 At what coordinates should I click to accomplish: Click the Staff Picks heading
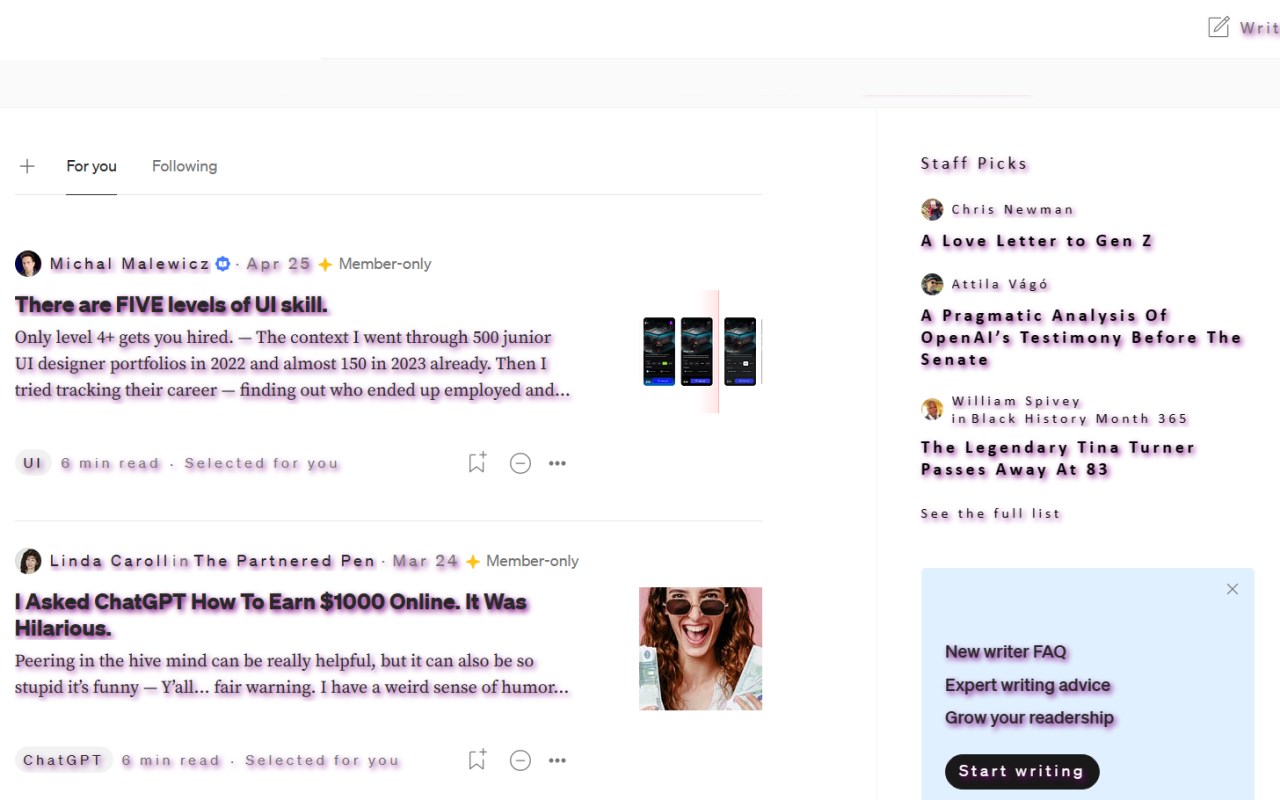(x=974, y=163)
